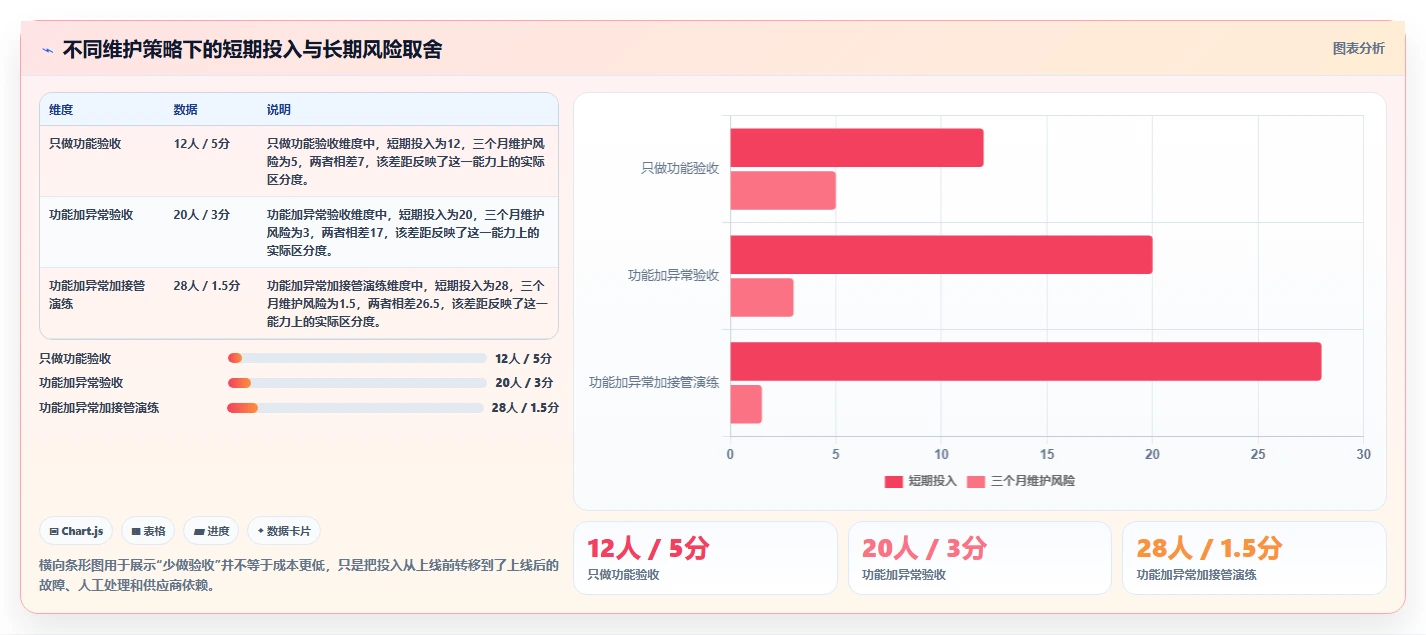Click the progress bar for 只做功能验收
Image resolution: width=1426 pixels, height=635 pixels.
point(357,358)
